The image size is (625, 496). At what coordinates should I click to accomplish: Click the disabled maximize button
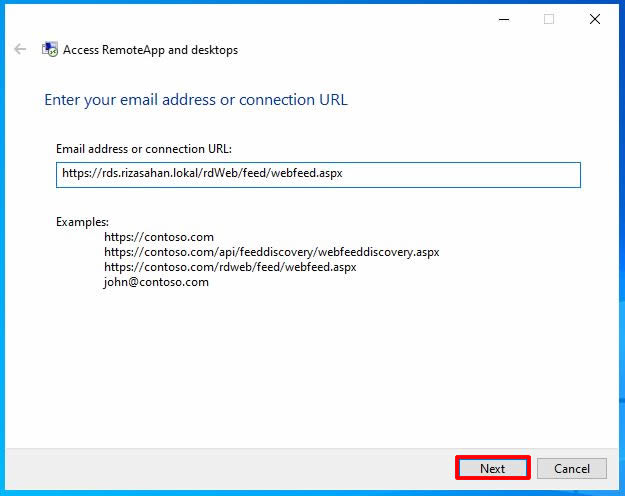549,19
